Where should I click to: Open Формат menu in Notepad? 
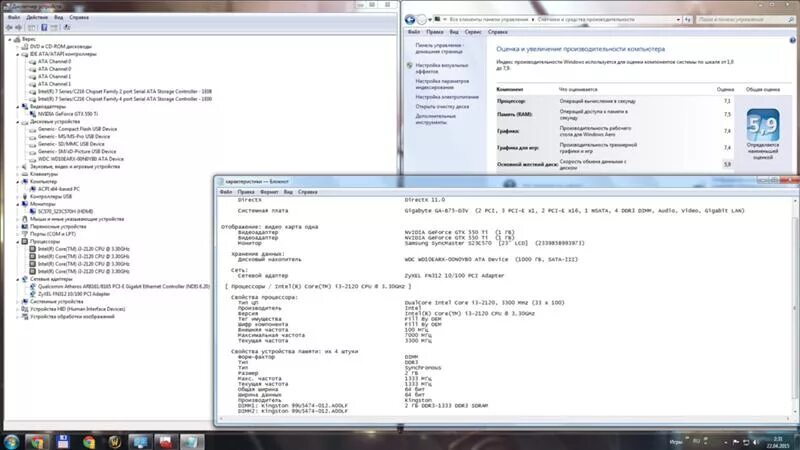tap(269, 192)
